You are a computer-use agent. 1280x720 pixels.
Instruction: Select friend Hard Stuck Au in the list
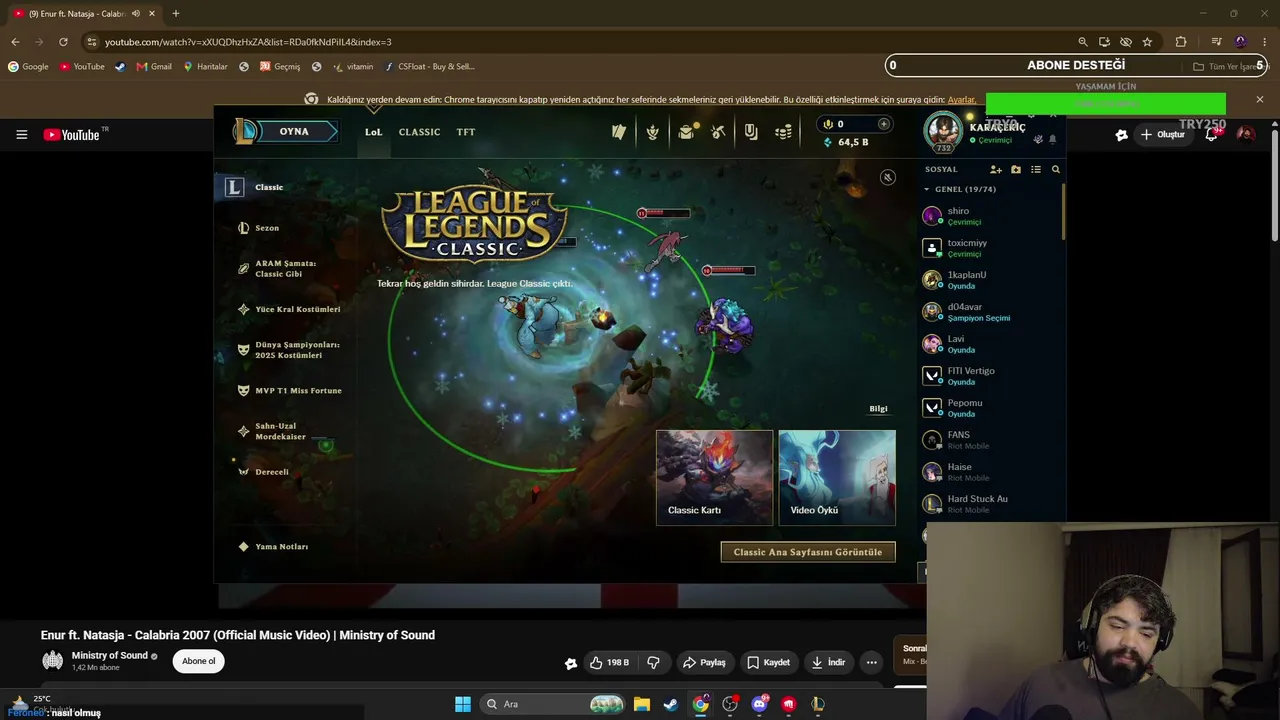pyautogui.click(x=990, y=504)
